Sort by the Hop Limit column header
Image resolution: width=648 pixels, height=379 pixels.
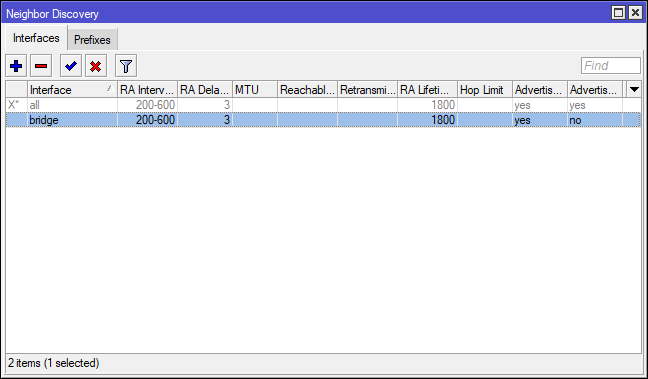coord(485,90)
